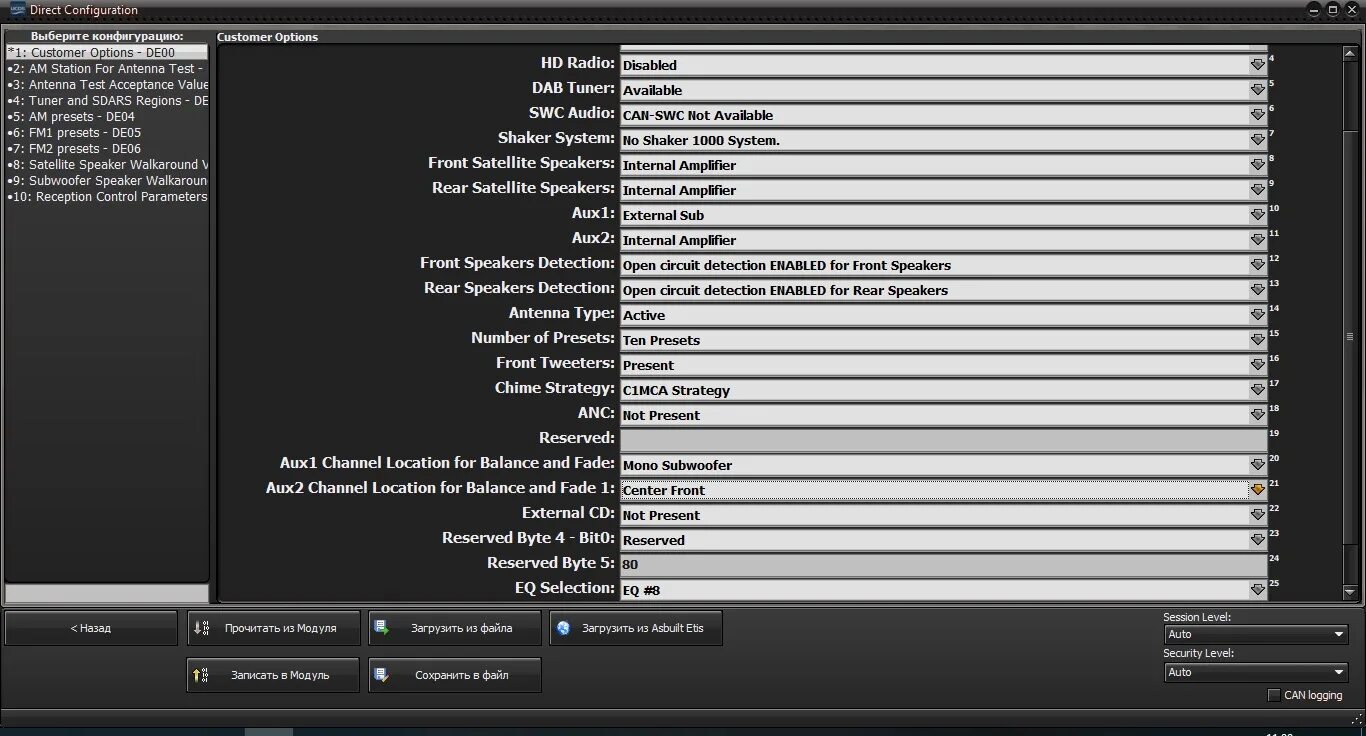
Task: Select 5: AM presets - DE04
Action: (x=107, y=116)
